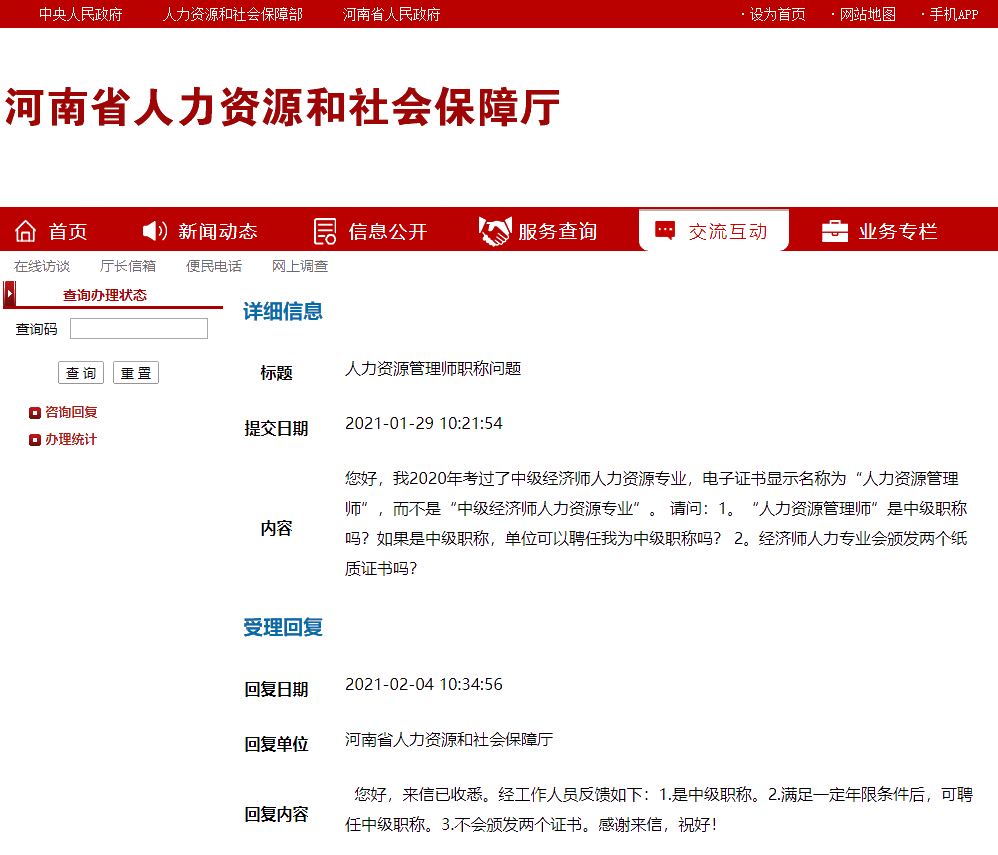Click 设为首页 in the top bar
Screen dimensions: 998x855
point(777,14)
